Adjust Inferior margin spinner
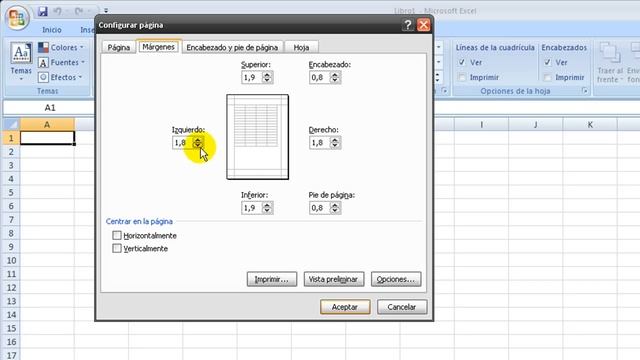Screen dimensions: 640x360 [267, 208]
